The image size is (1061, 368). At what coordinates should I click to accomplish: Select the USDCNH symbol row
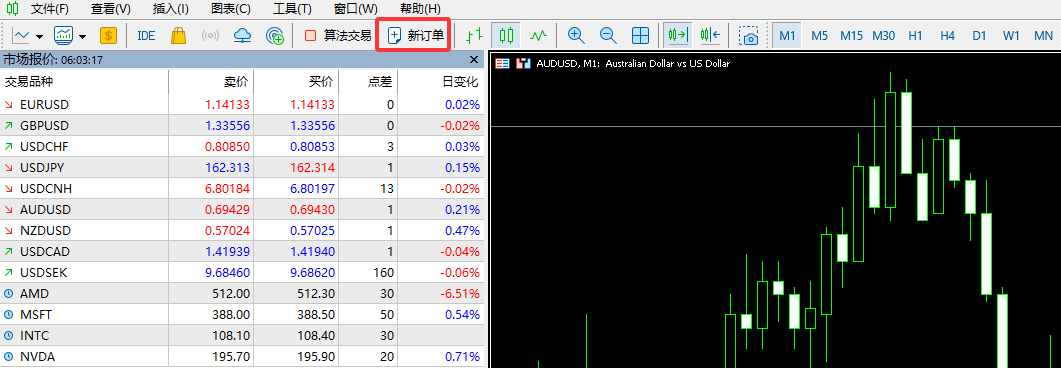pyautogui.click(x=242, y=189)
